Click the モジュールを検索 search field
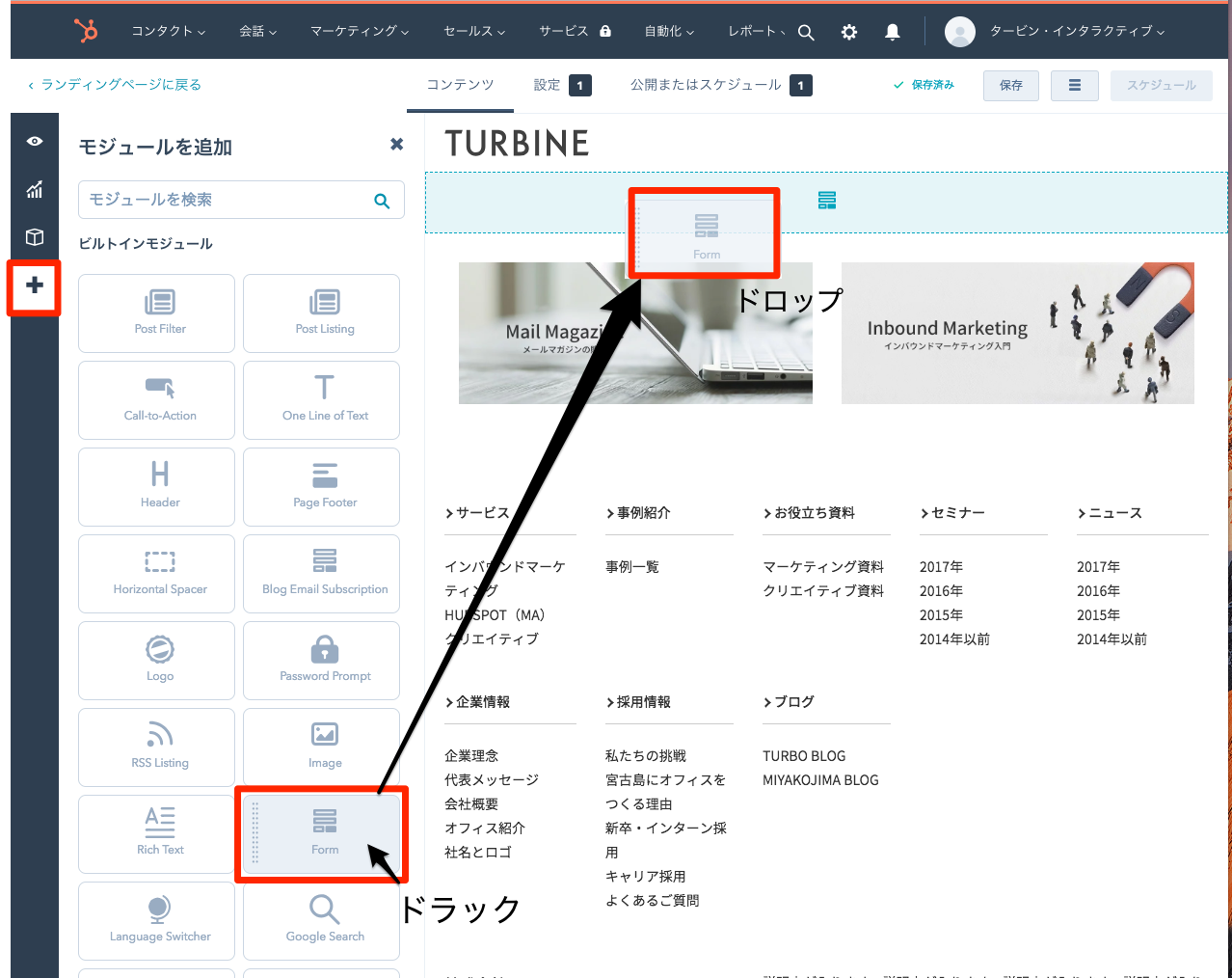The width and height of the screenshot is (1232, 978). click(x=227, y=200)
